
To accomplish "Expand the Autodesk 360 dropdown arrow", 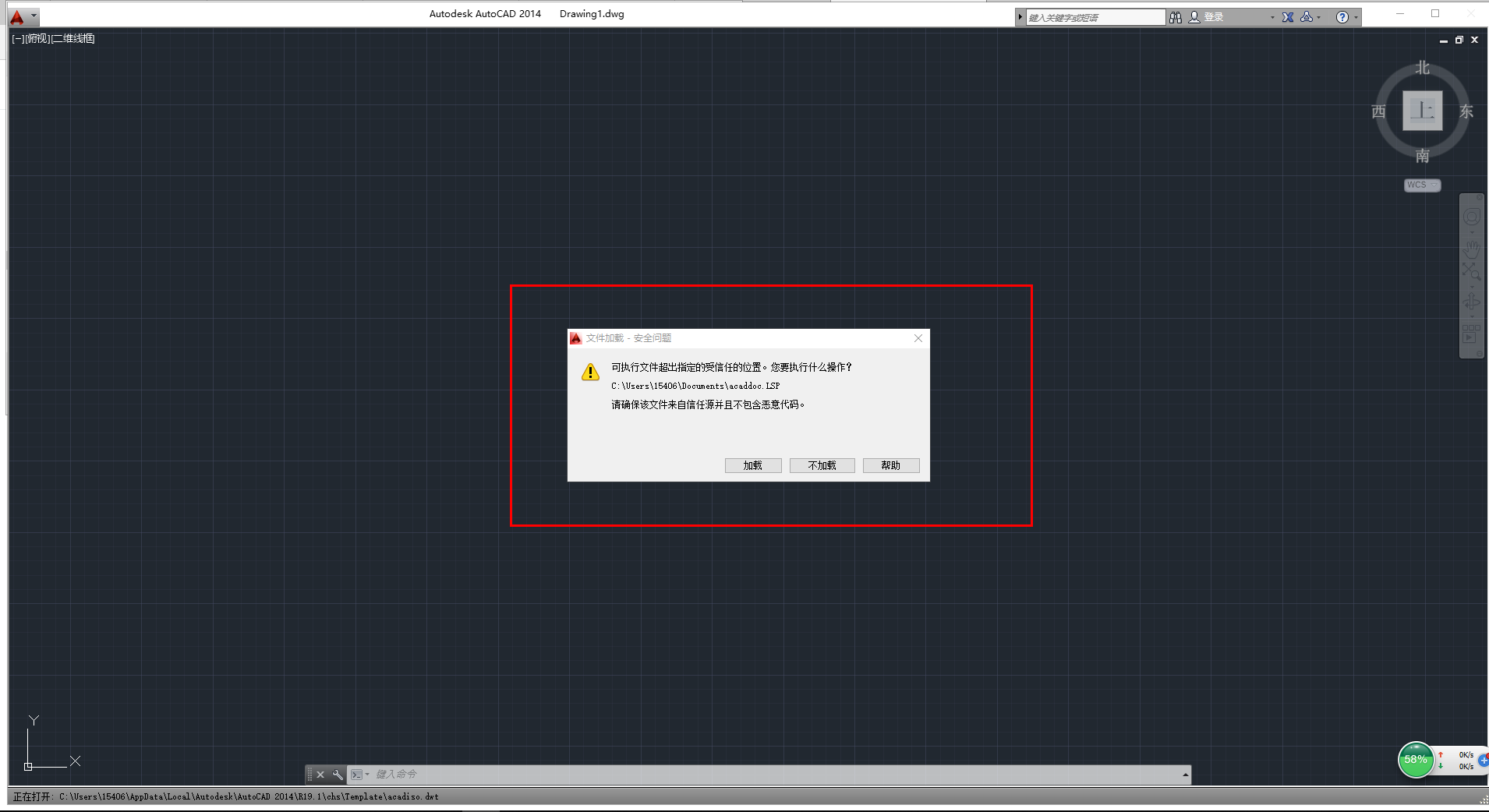I will tap(1318, 17).
